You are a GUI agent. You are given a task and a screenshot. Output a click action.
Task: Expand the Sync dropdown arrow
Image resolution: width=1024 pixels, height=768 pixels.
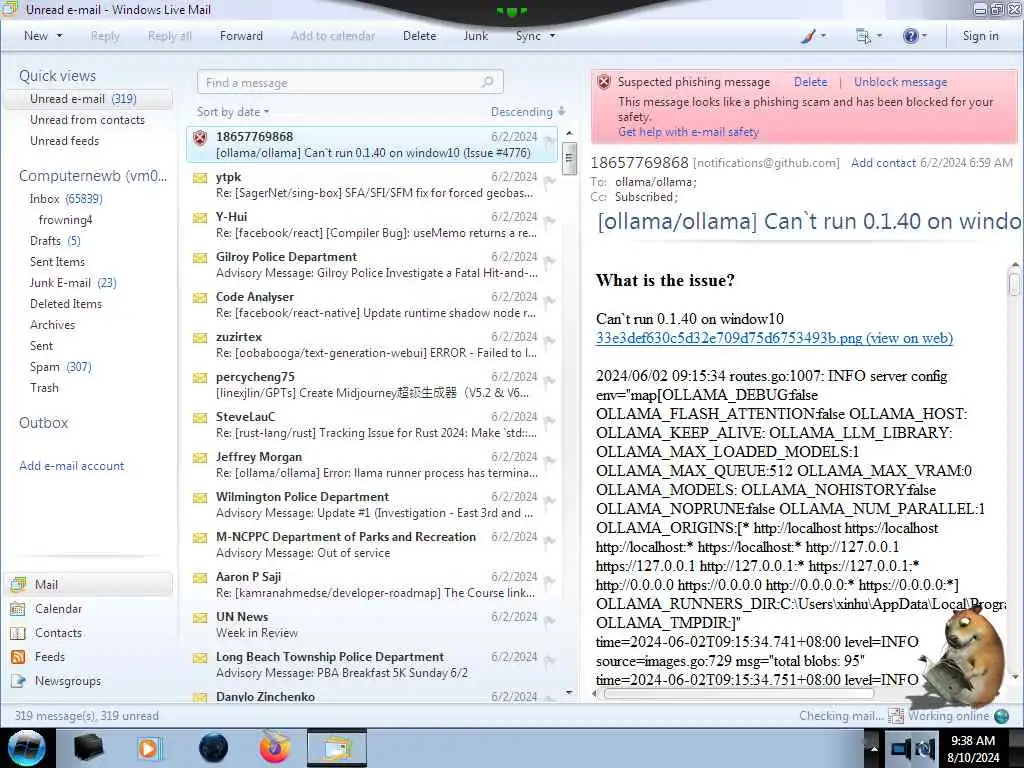(552, 36)
